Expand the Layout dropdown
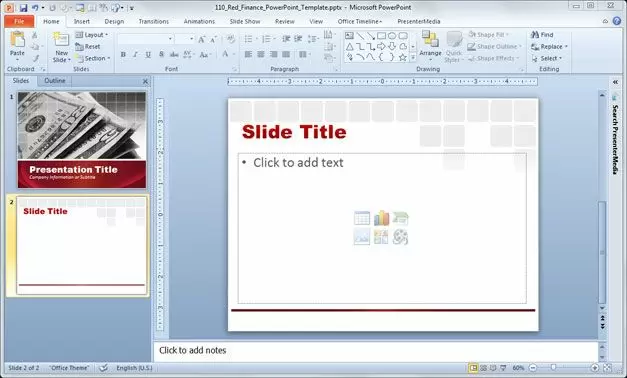Image resolution: width=627 pixels, height=378 pixels. click(92, 35)
